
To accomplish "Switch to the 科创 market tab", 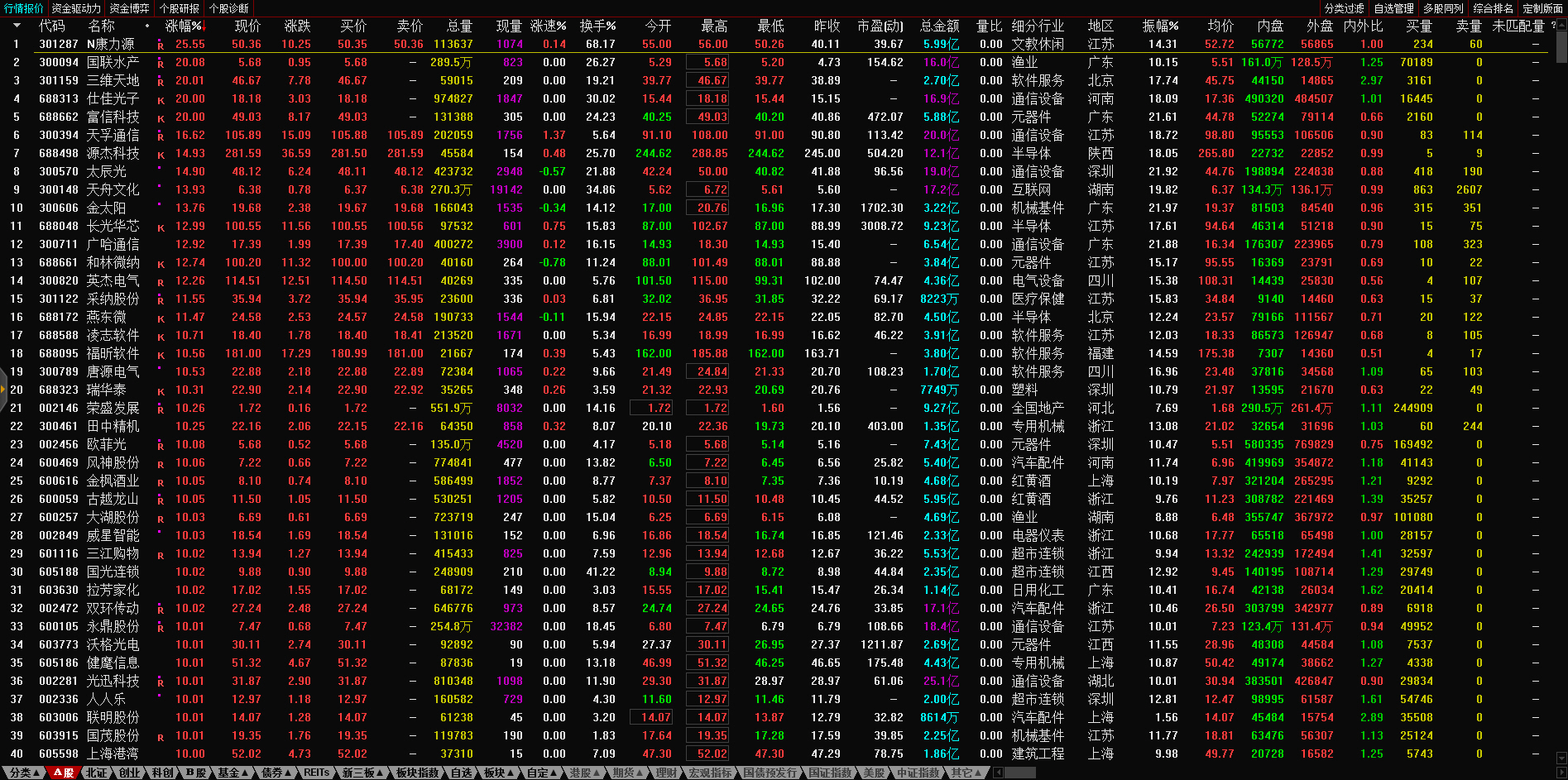I will tap(163, 773).
